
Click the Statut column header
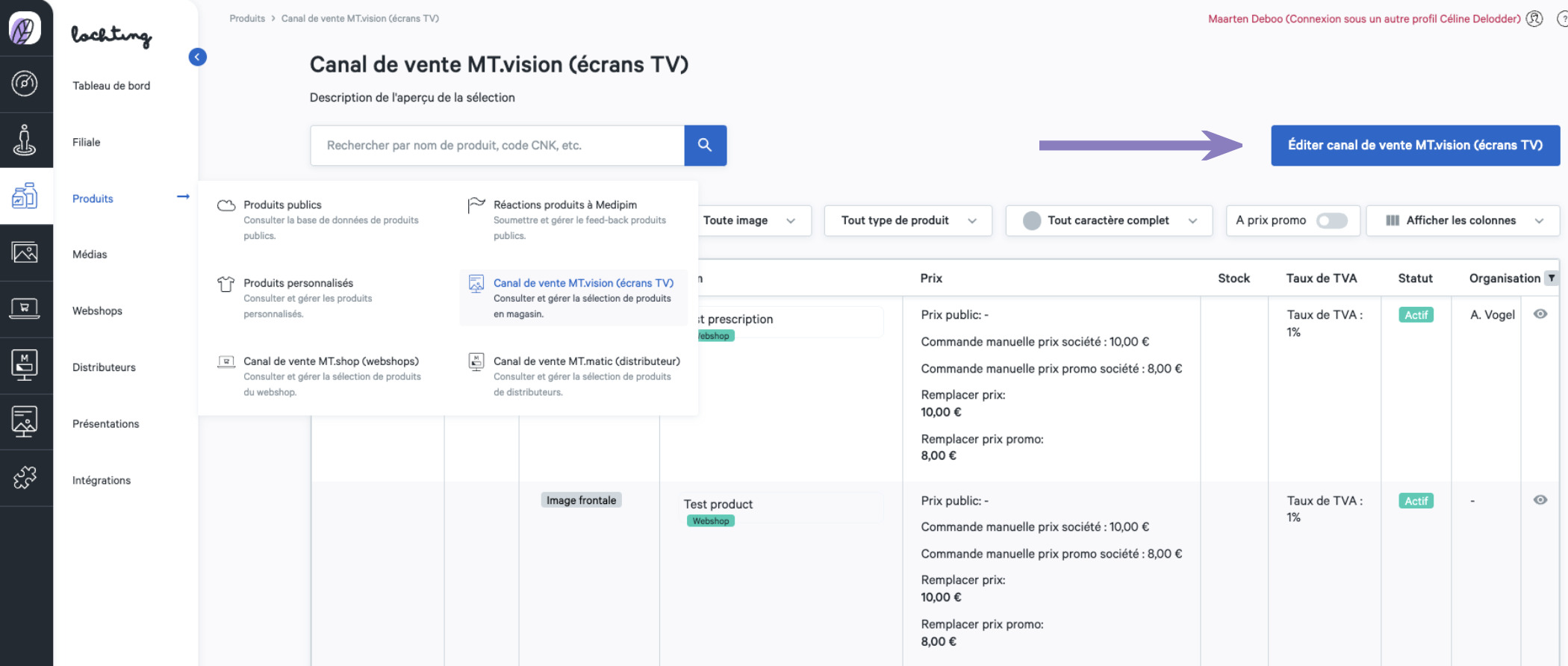tap(1415, 278)
